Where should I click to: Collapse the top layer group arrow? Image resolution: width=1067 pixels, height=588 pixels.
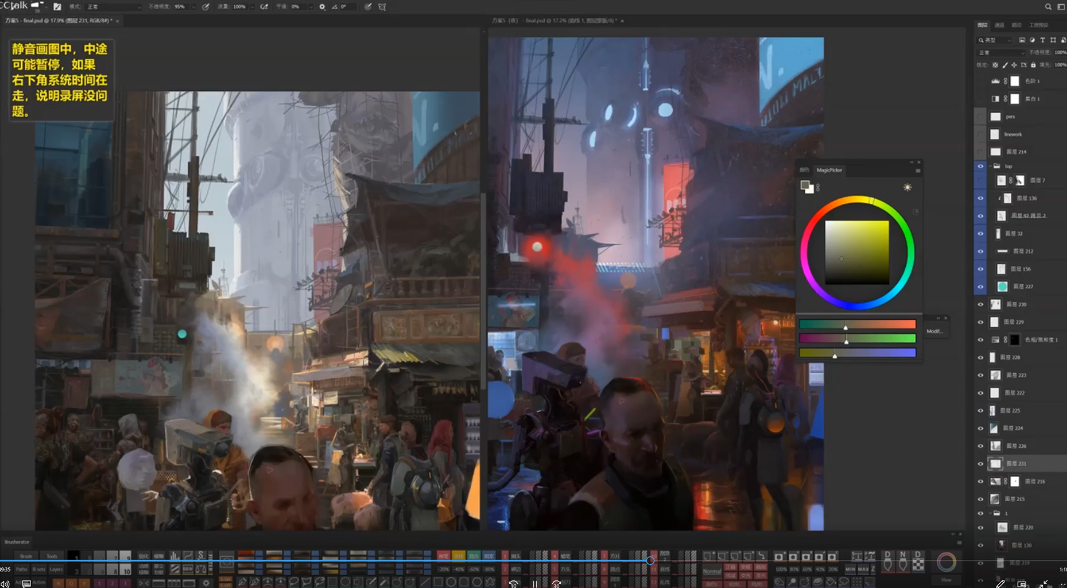point(990,166)
